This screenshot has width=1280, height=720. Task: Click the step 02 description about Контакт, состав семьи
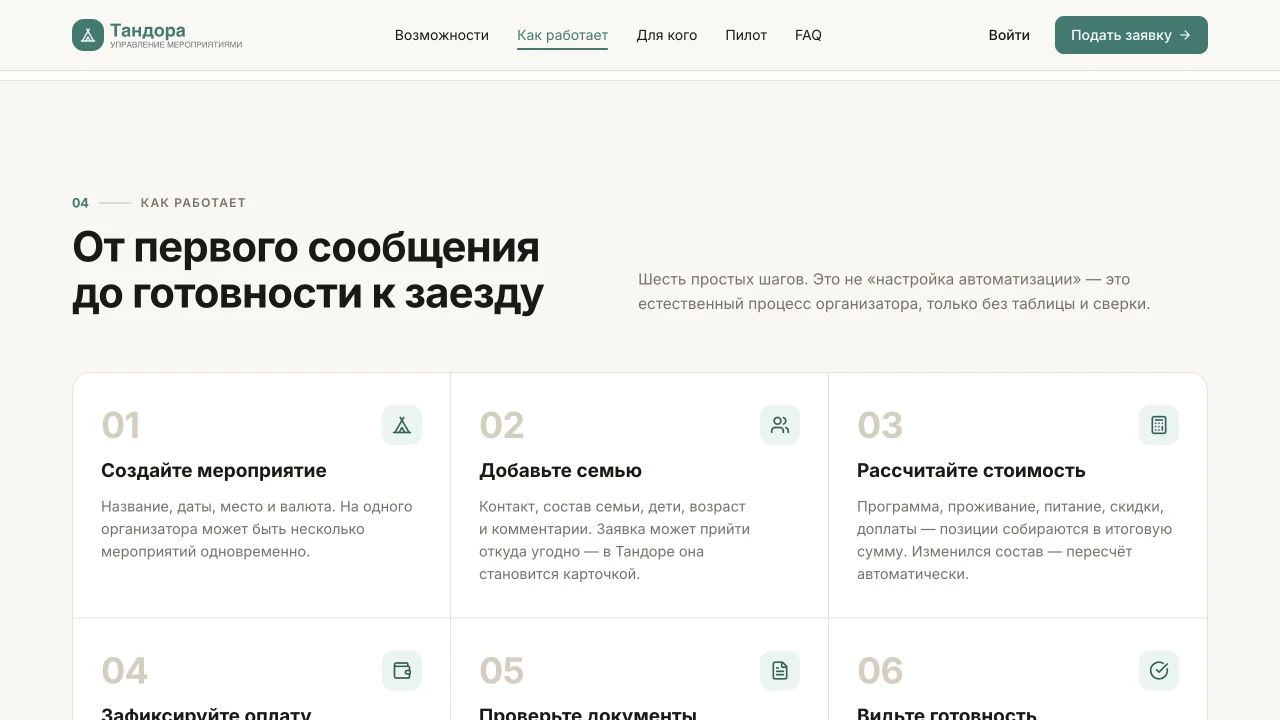pyautogui.click(x=614, y=540)
